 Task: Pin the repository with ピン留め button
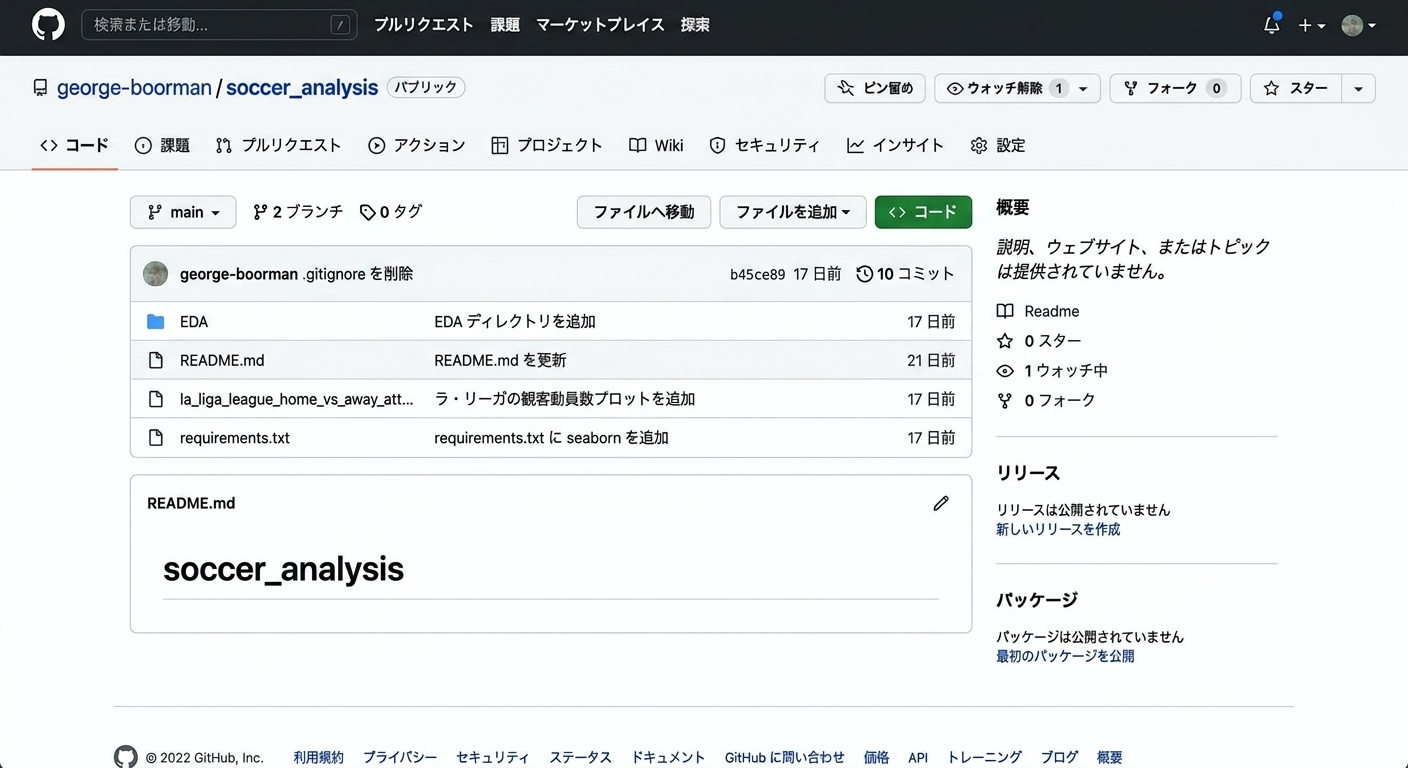pyautogui.click(x=875, y=88)
